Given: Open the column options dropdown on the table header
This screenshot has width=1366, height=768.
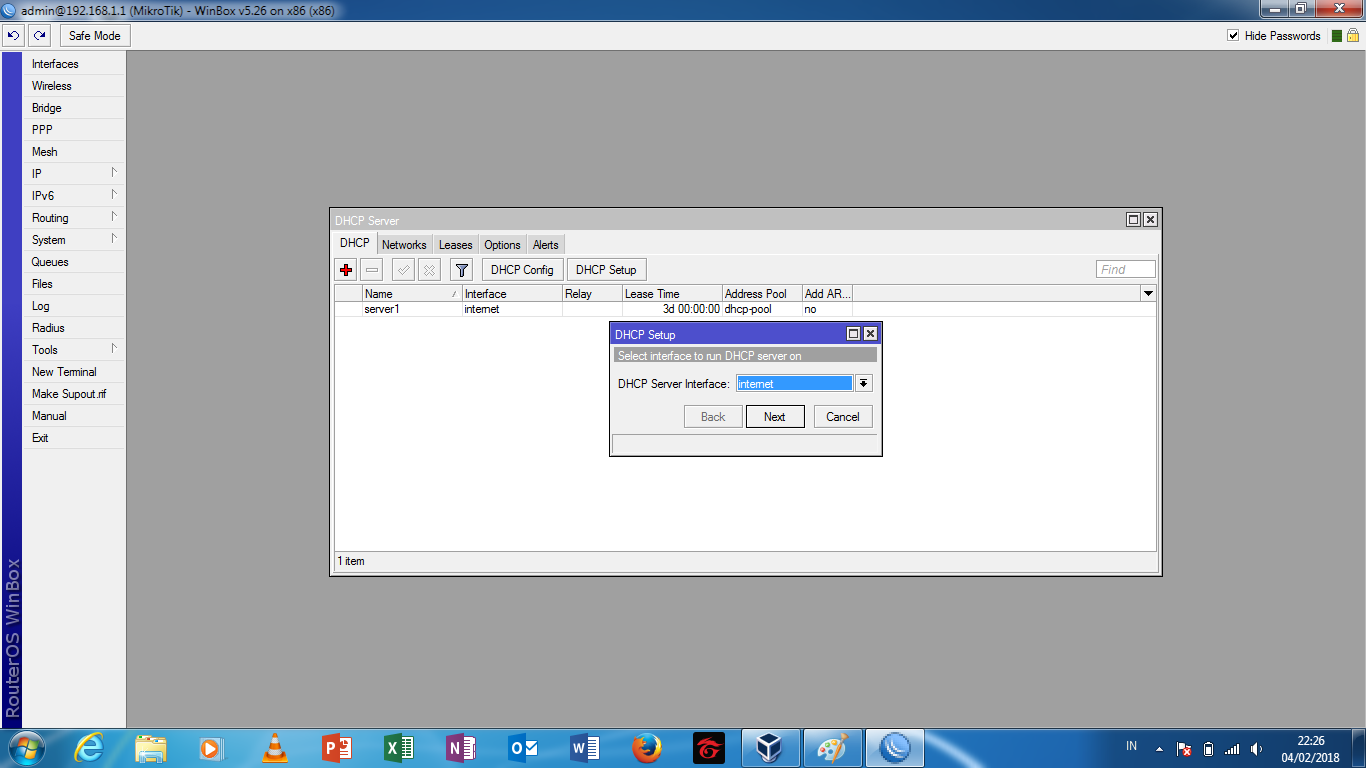Looking at the screenshot, I should pyautogui.click(x=1147, y=293).
